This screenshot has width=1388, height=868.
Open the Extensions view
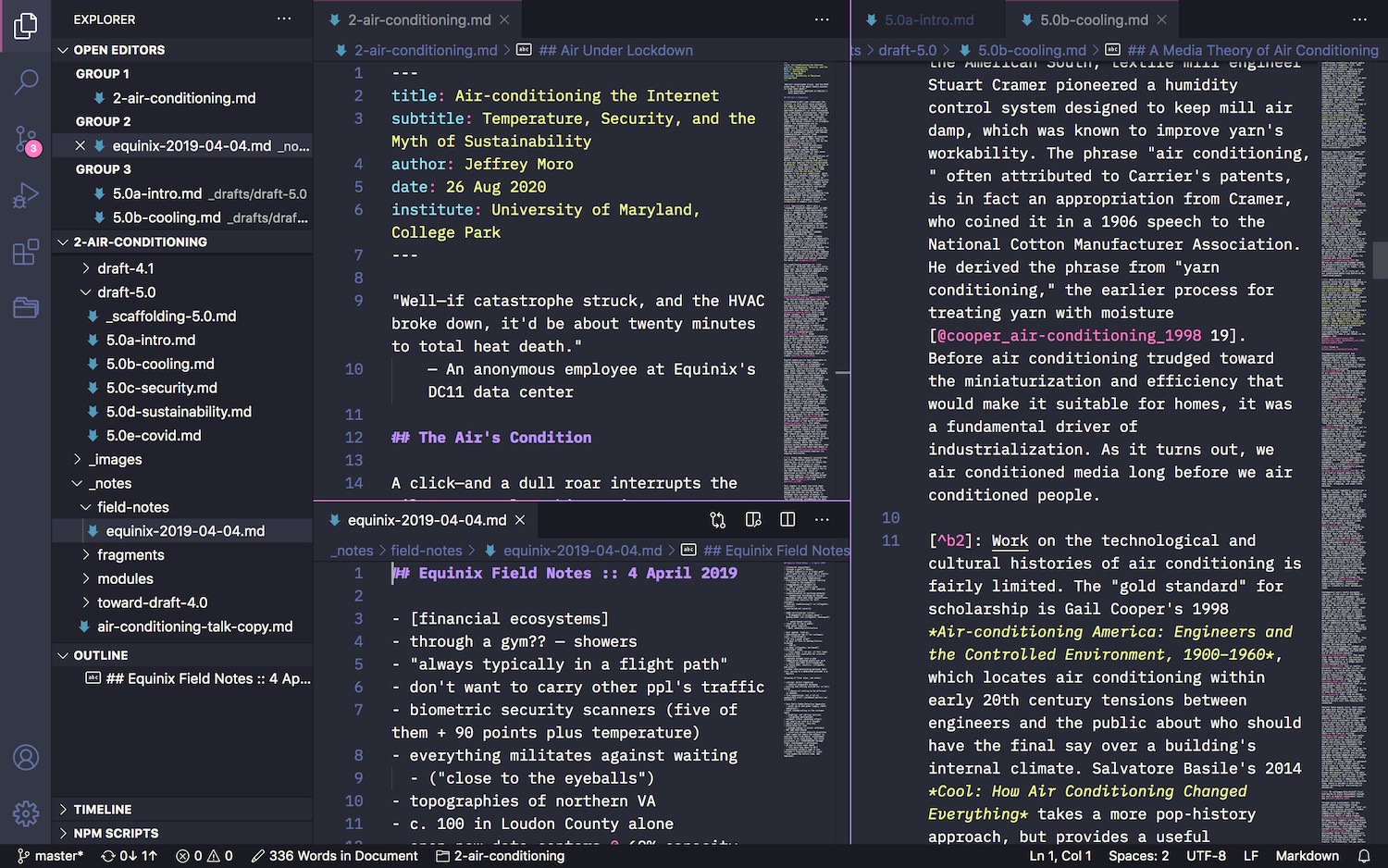pyautogui.click(x=26, y=252)
